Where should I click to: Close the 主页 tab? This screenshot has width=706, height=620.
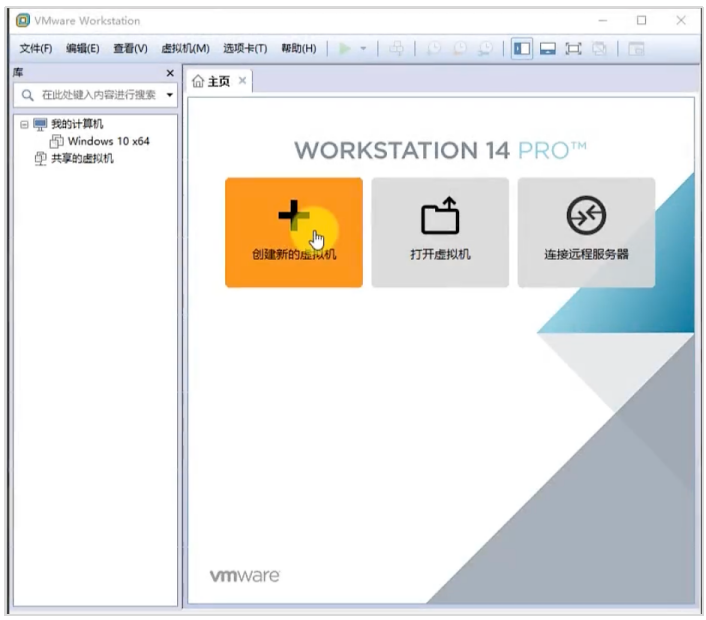coord(242,81)
